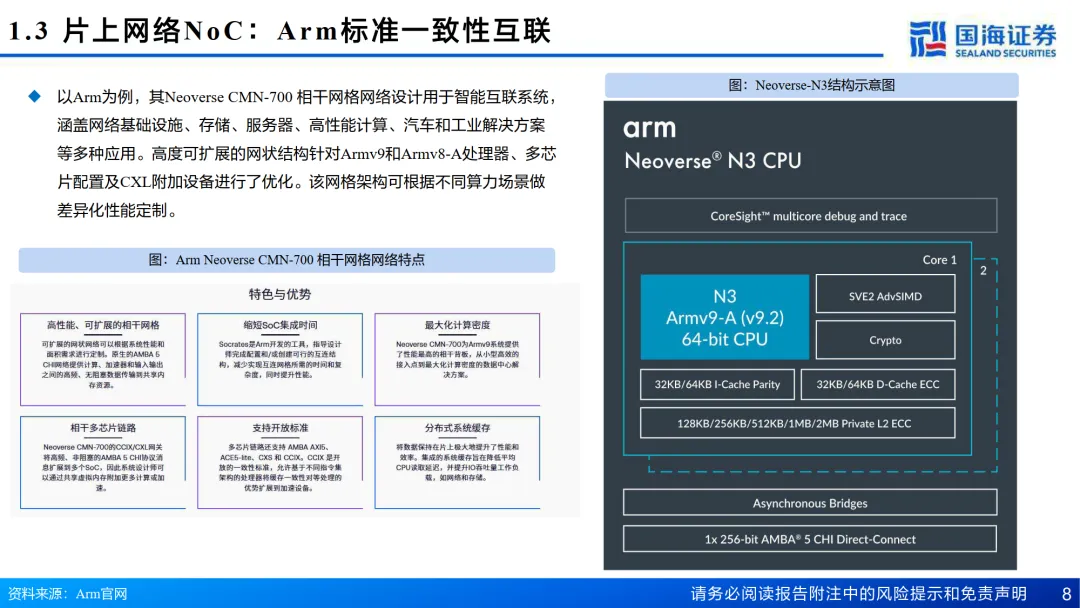Click the paragraph line ending '差异化性能定制。'
1080x608 pixels.
click(118, 211)
